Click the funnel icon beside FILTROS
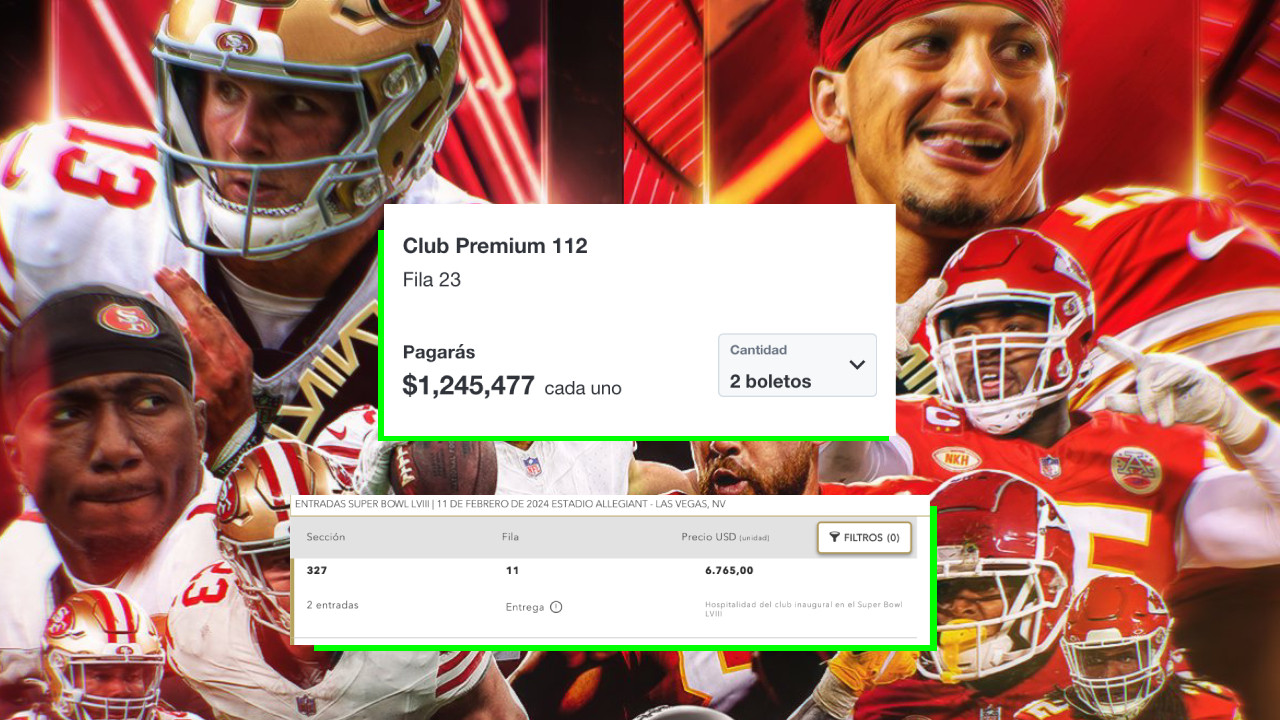 pos(834,537)
